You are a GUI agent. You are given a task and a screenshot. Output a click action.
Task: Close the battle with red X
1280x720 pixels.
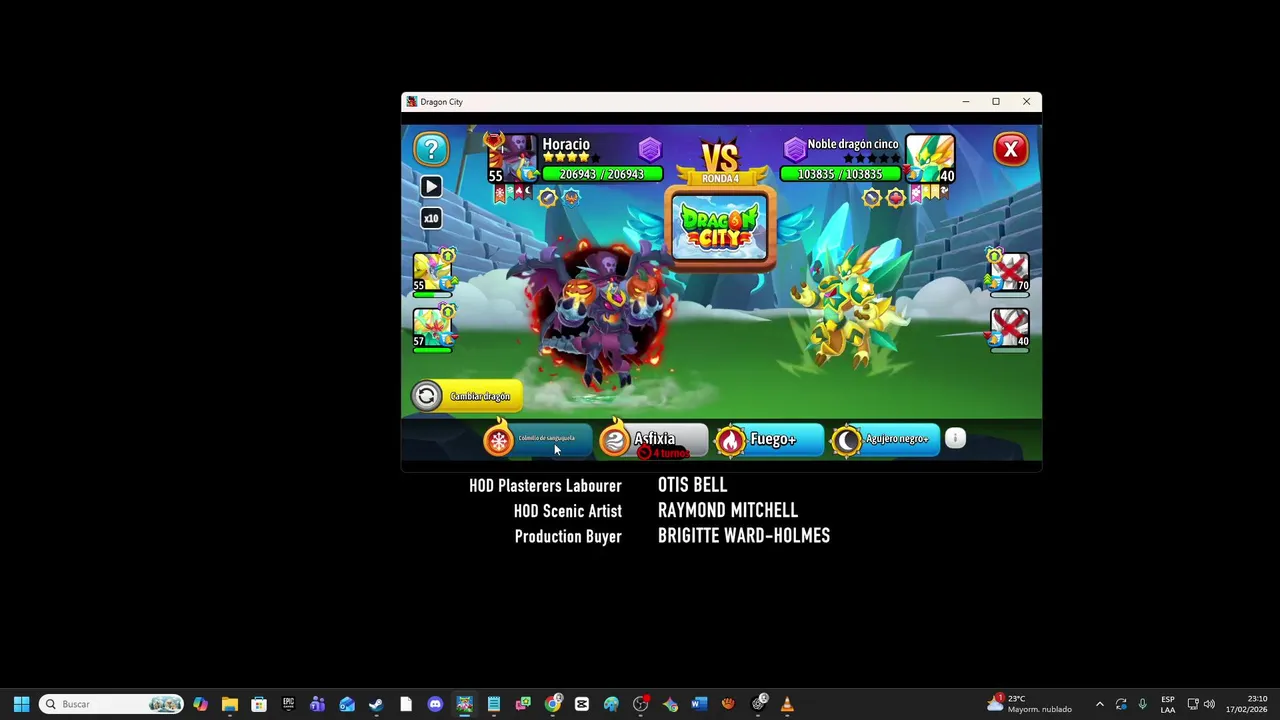tap(1010, 149)
